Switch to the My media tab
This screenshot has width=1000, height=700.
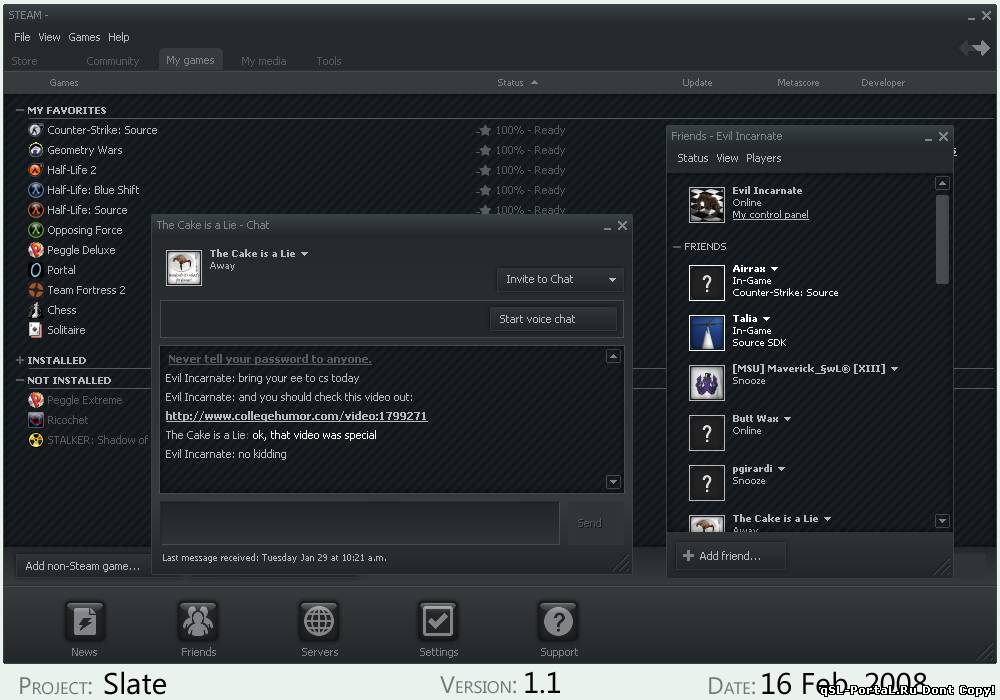[x=263, y=61]
